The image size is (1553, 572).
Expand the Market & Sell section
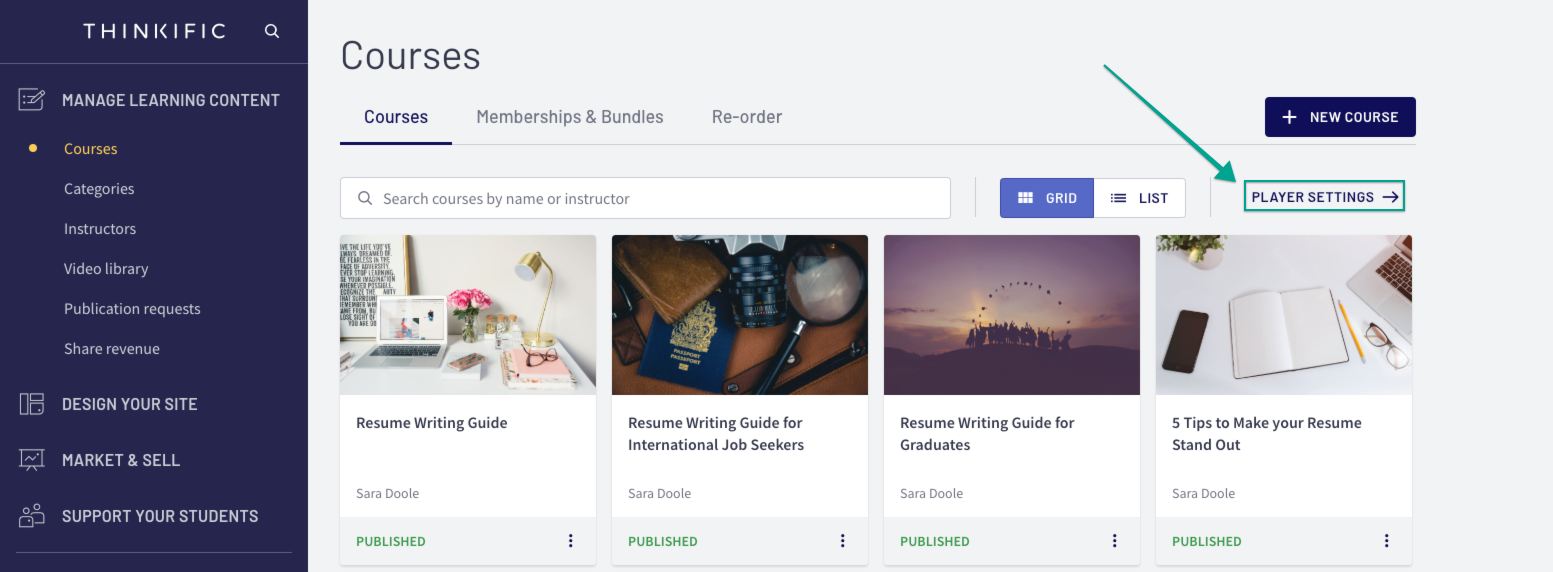point(121,460)
